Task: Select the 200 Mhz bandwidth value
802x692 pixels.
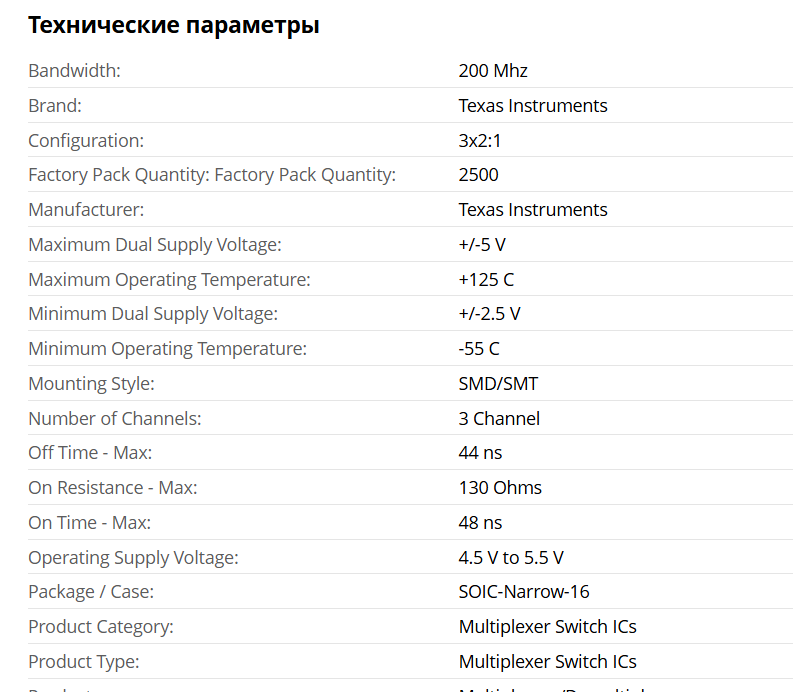Action: (x=492, y=71)
